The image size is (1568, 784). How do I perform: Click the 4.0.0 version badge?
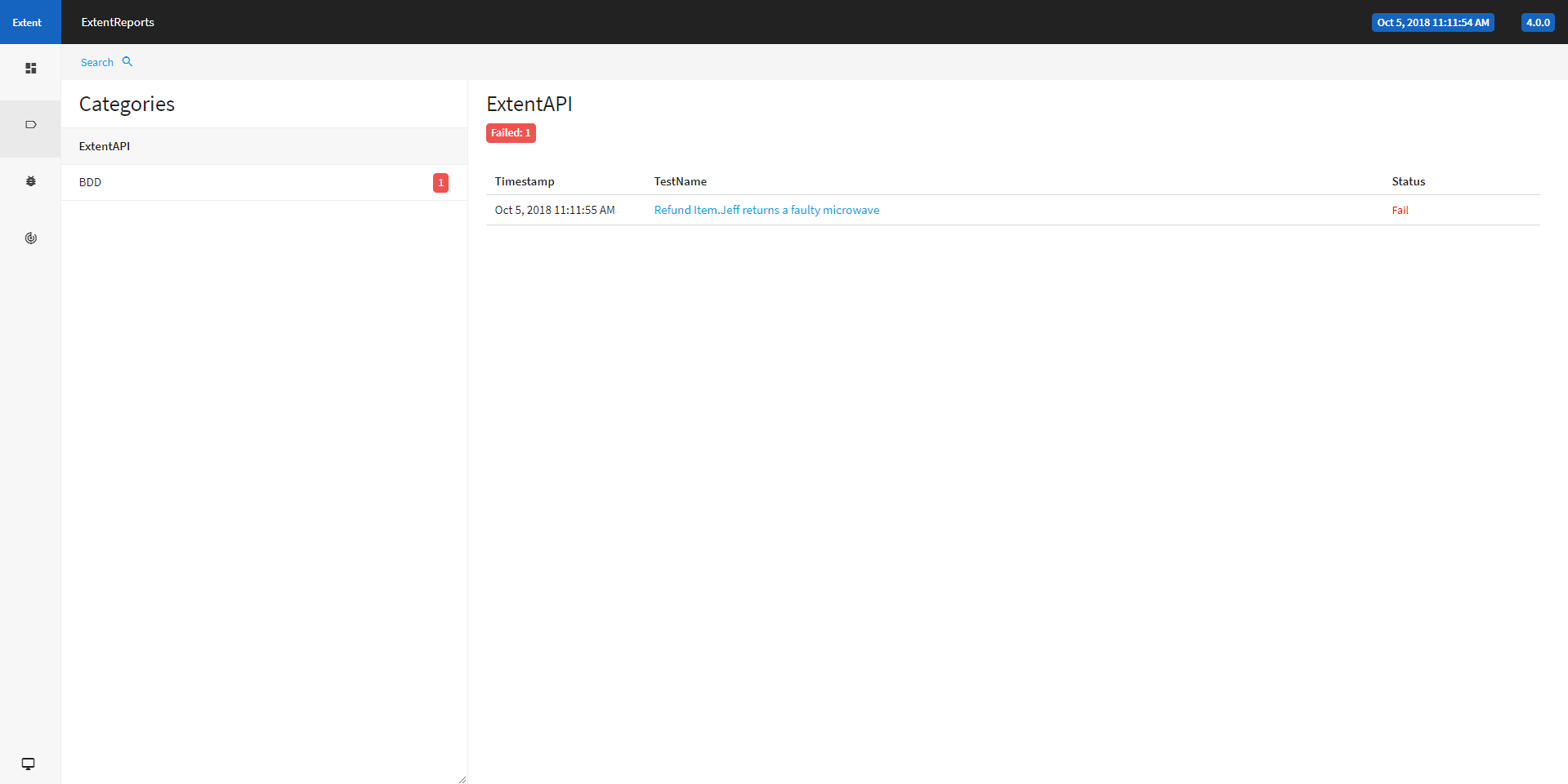point(1537,23)
